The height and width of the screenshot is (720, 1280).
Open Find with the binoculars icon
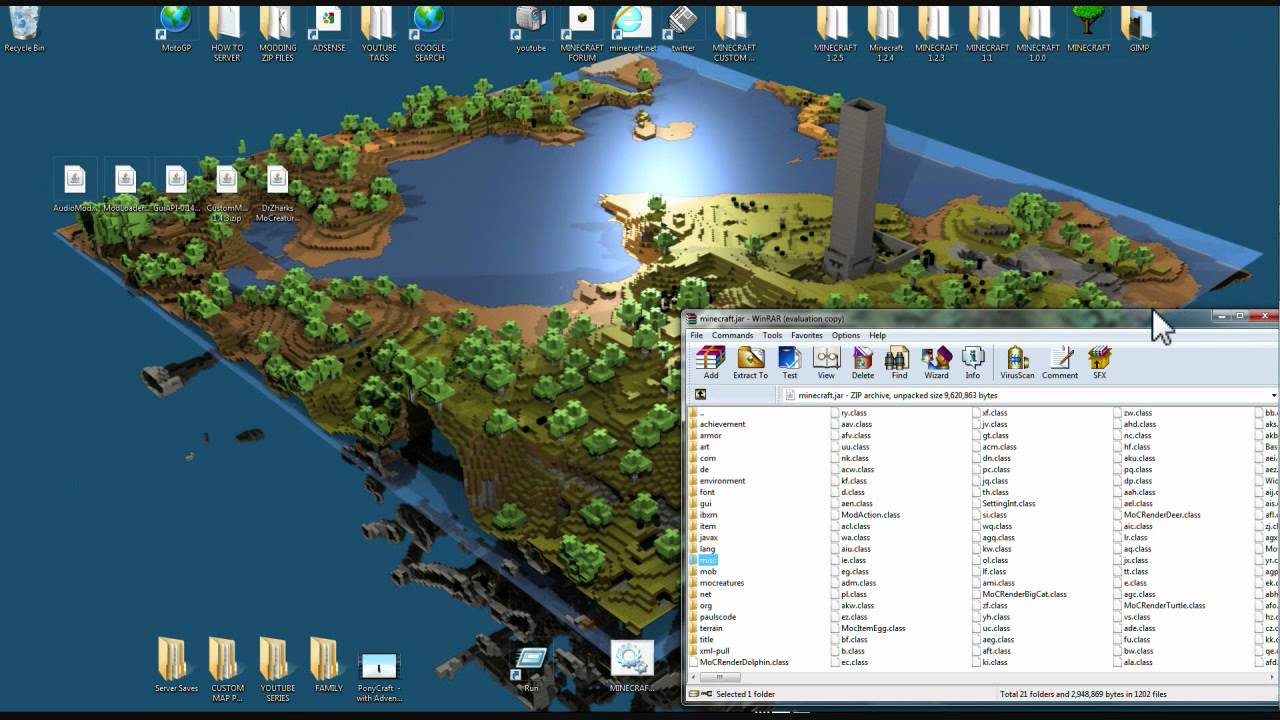click(x=899, y=362)
